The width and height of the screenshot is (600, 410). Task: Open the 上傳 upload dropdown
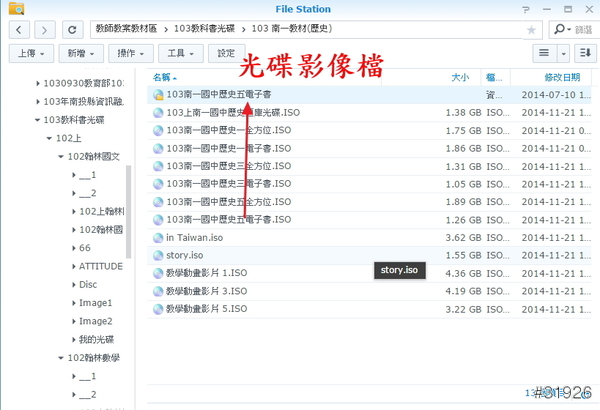point(29,53)
